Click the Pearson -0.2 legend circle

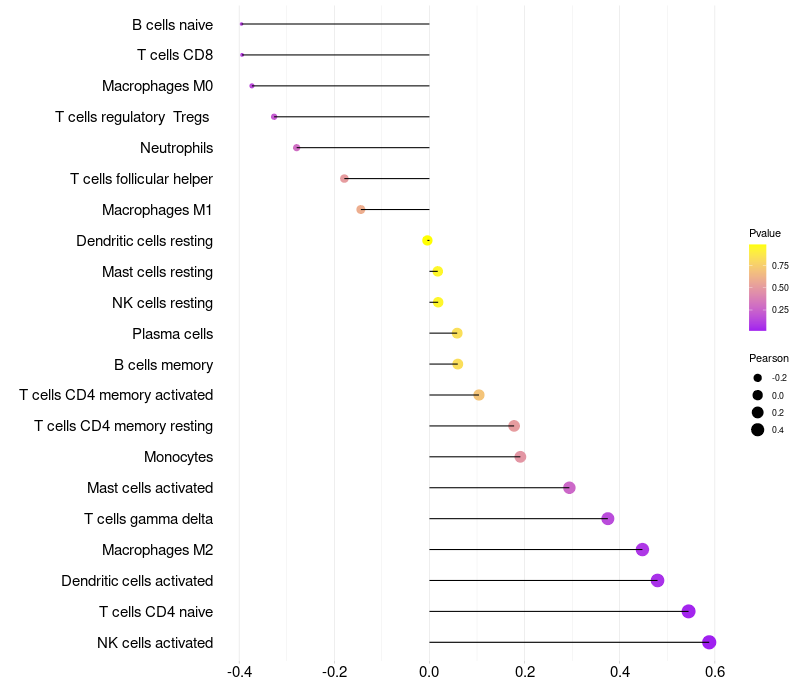(757, 378)
